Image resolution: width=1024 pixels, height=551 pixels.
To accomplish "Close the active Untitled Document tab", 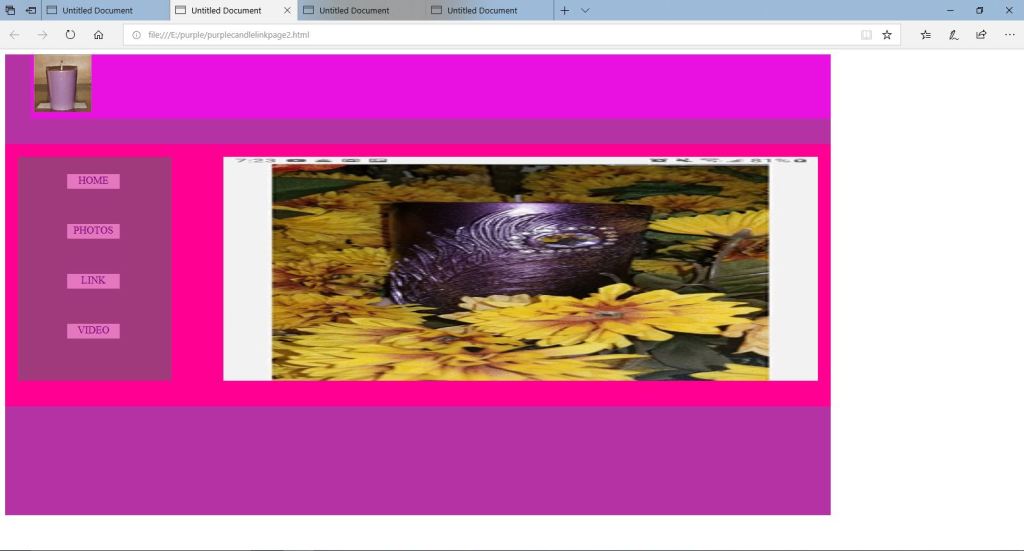I will 288,10.
